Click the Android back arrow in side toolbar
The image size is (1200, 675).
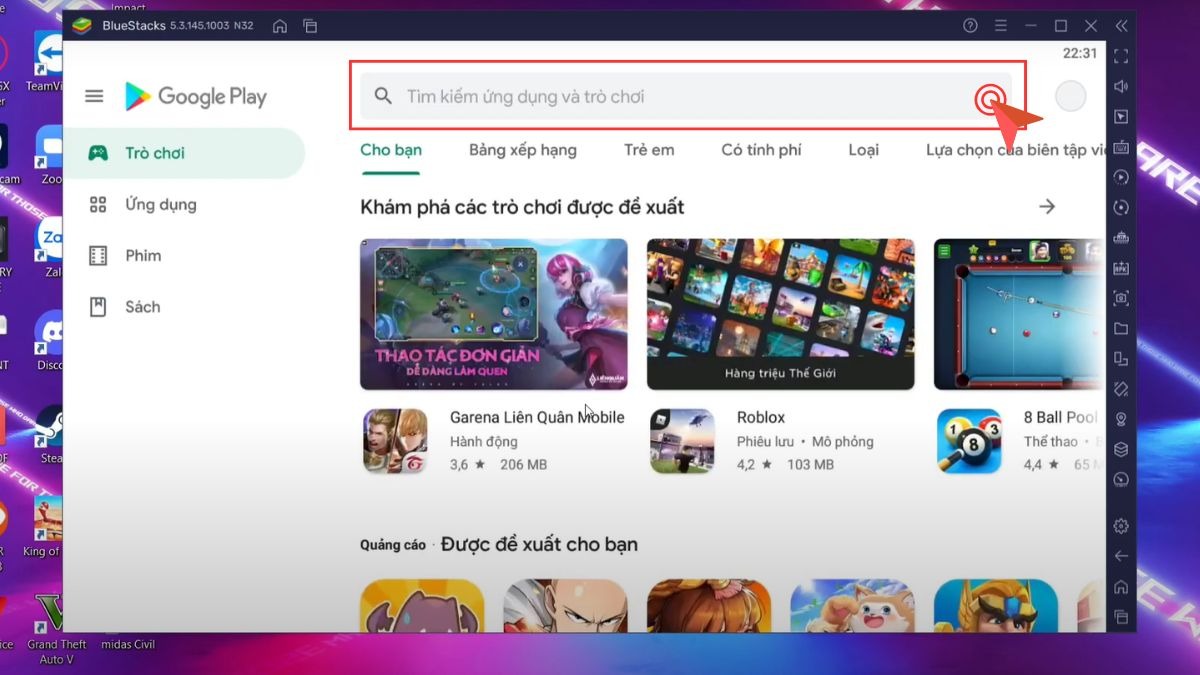[x=1121, y=556]
